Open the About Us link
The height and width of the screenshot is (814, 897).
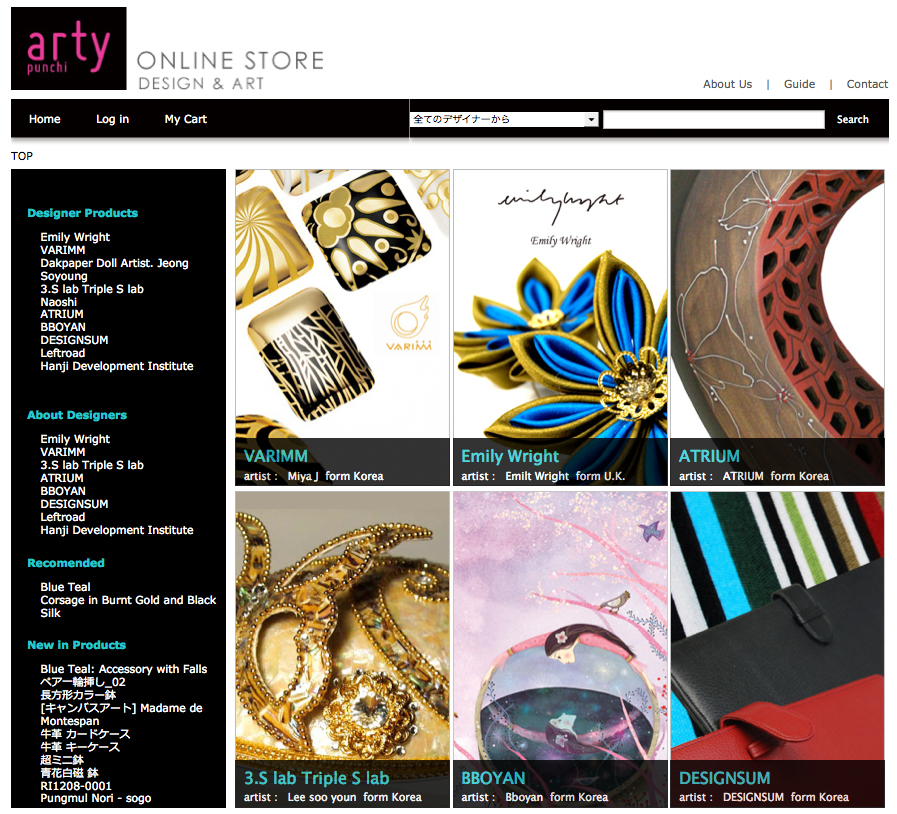[727, 84]
